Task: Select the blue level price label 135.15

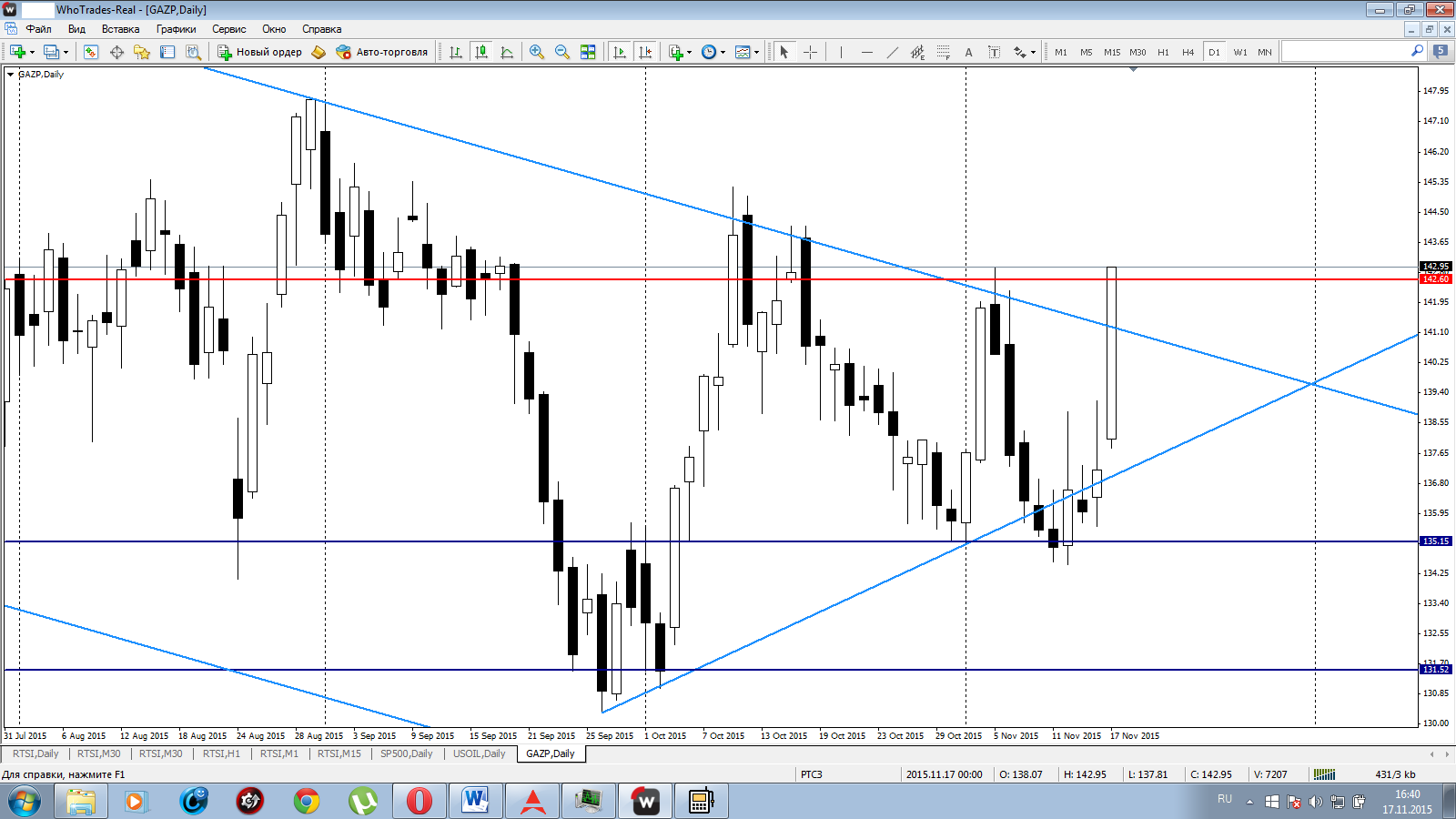Action: coord(1436,541)
